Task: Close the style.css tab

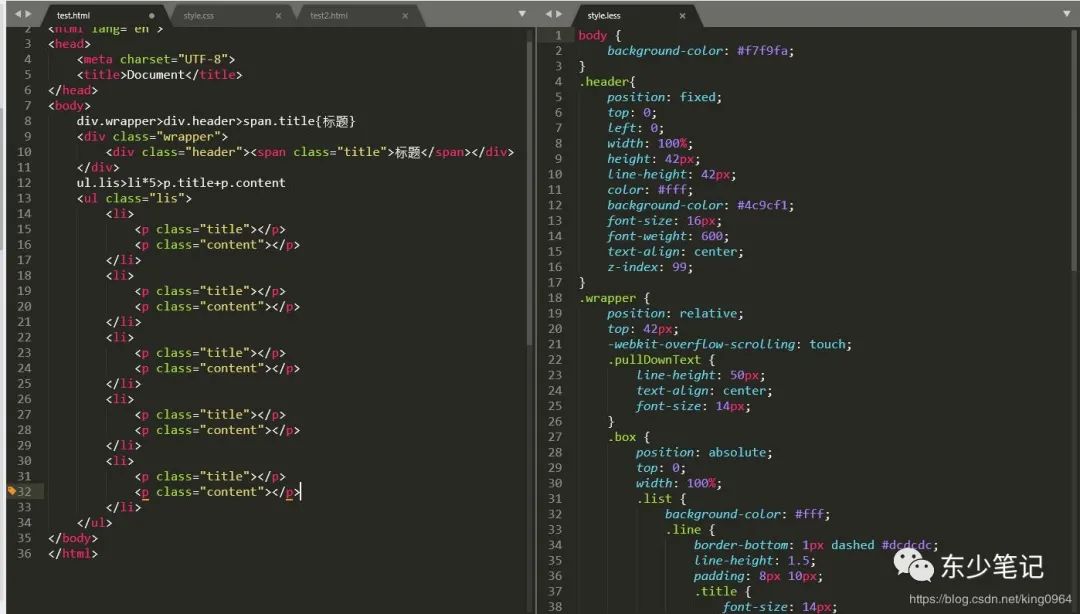Action: 279,16
